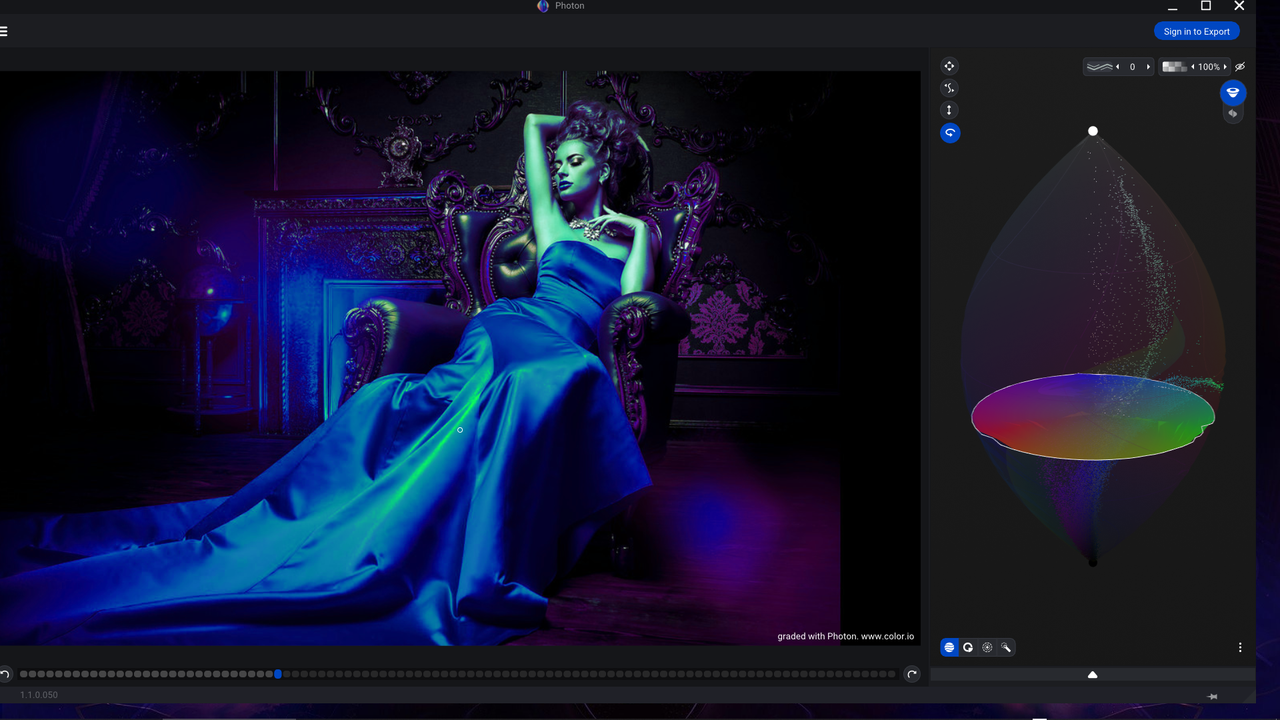This screenshot has width=1280, height=720.
Task: Select the four-way move arrows tool
Action: [x=950, y=66]
